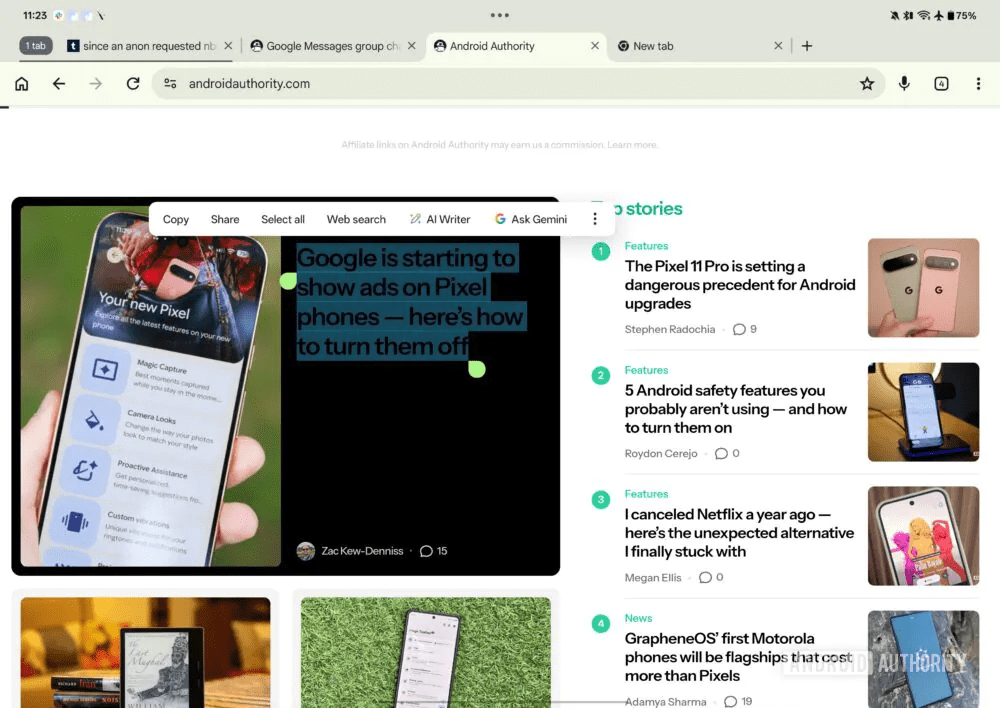
Task: Open more options in selection menu
Action: (595, 219)
